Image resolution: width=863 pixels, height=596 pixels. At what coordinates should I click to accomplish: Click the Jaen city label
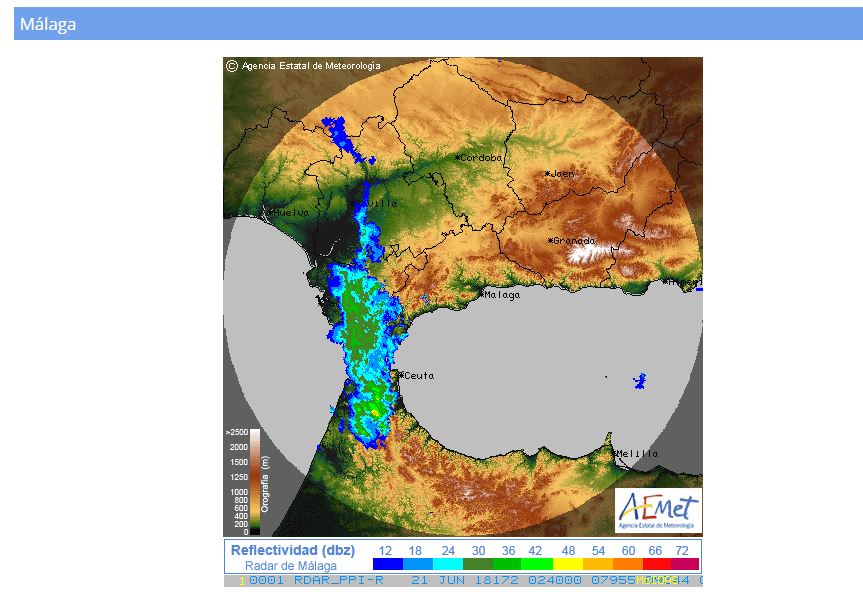click(560, 174)
